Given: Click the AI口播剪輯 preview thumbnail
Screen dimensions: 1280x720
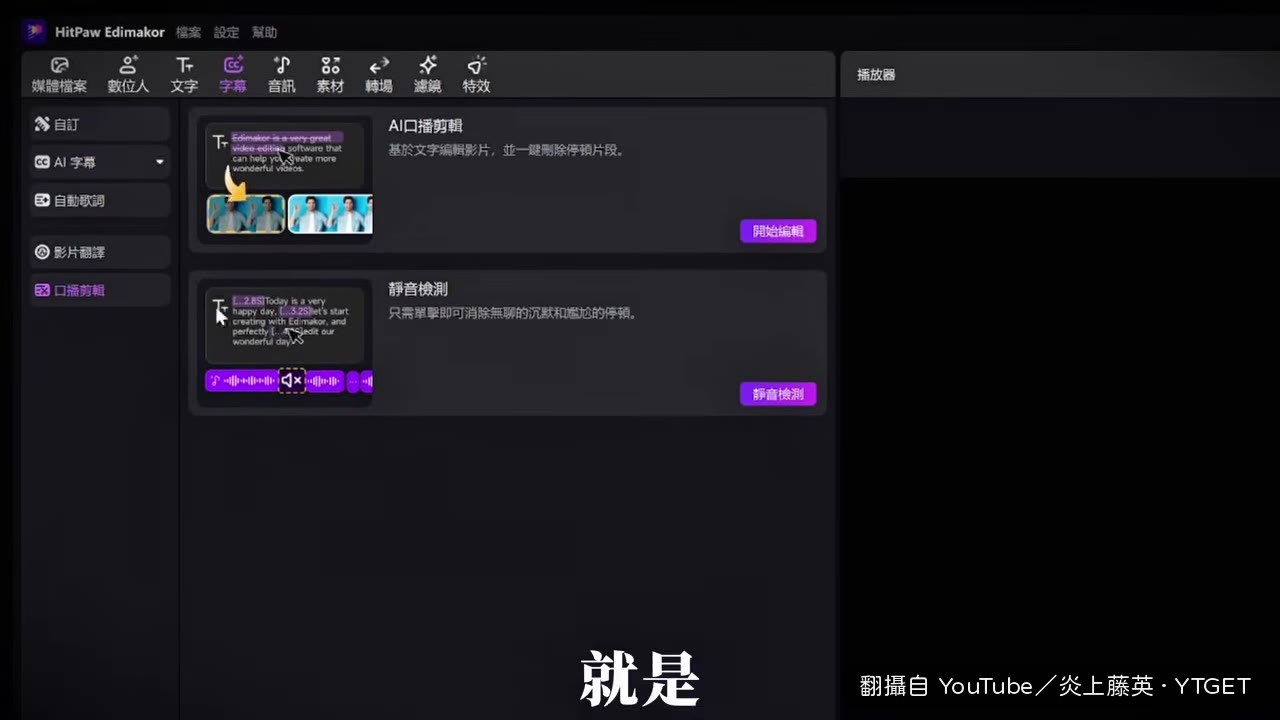Looking at the screenshot, I should pyautogui.click(x=285, y=180).
